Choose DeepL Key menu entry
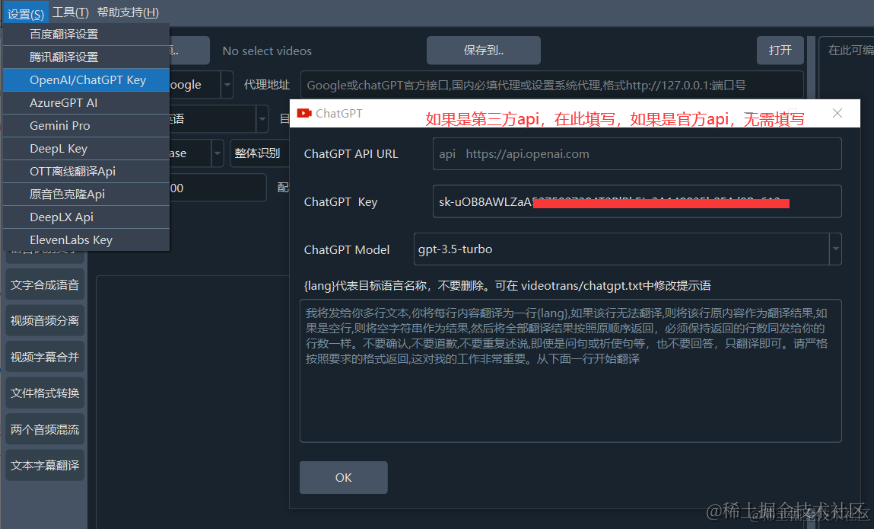Image resolution: width=874 pixels, height=529 pixels. pyautogui.click(x=86, y=148)
